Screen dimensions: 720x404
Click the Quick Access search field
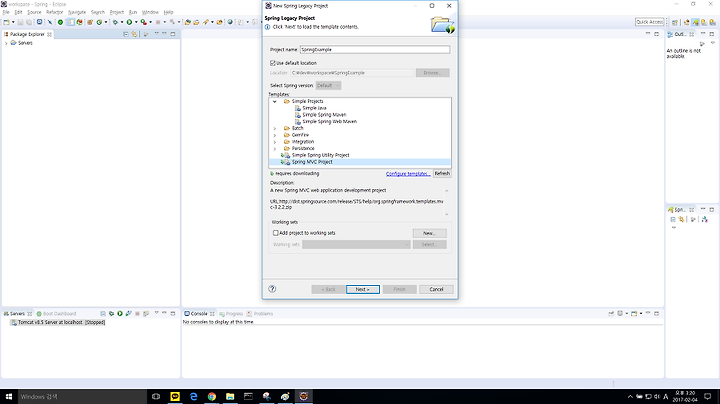[649, 22]
